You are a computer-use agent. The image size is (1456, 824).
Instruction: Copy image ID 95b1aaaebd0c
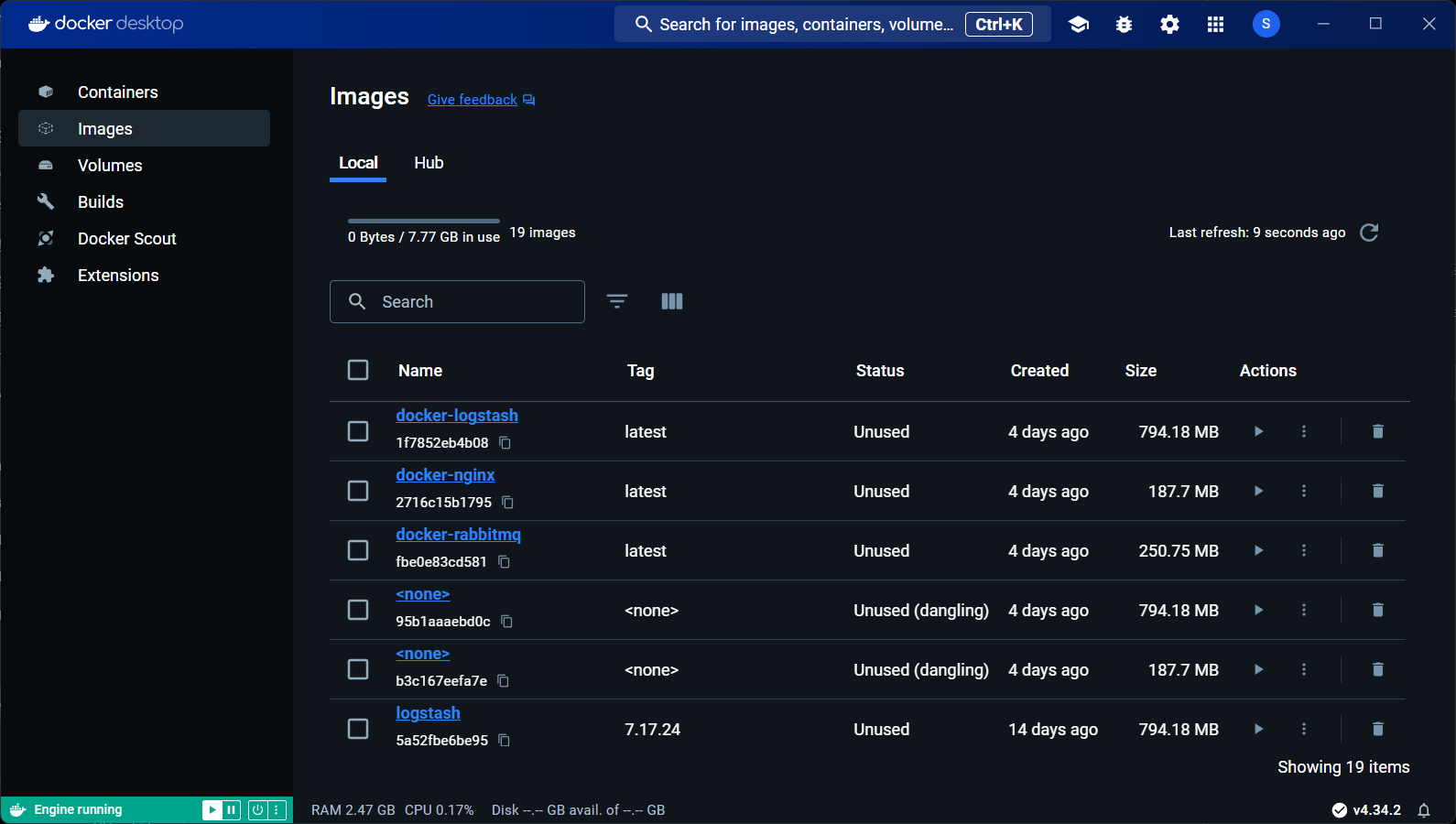pyautogui.click(x=507, y=622)
